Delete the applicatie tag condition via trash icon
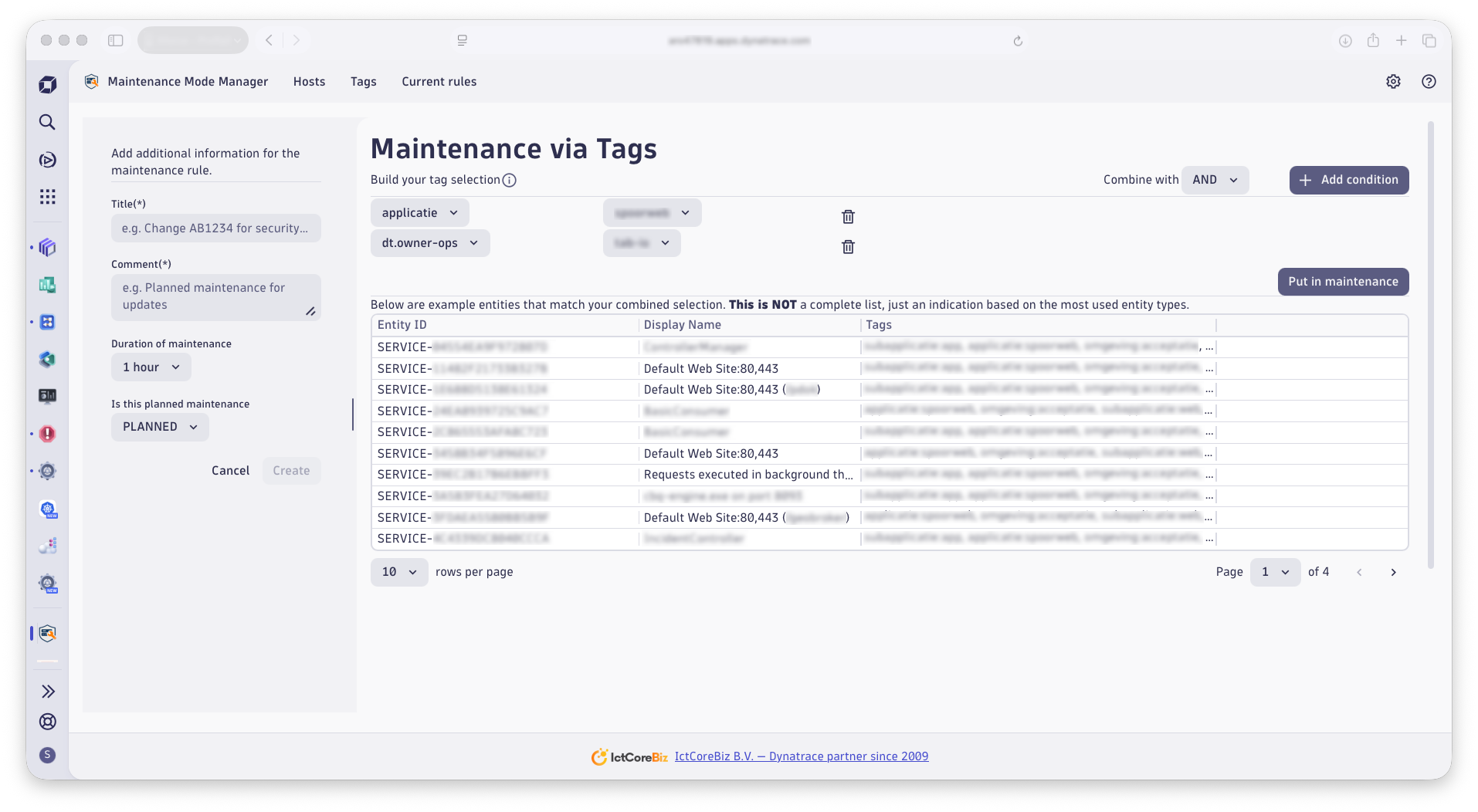Viewport: 1478px width, 812px height. click(847, 217)
